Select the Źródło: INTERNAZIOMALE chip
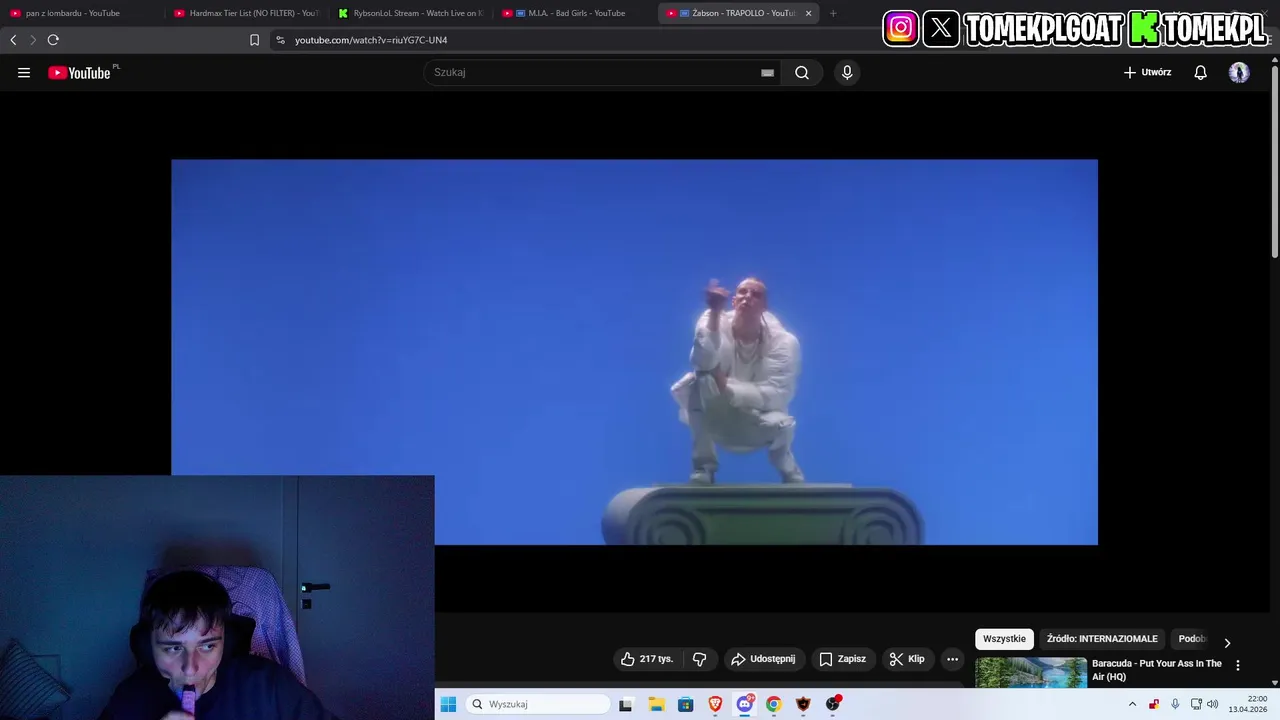 tap(1102, 639)
